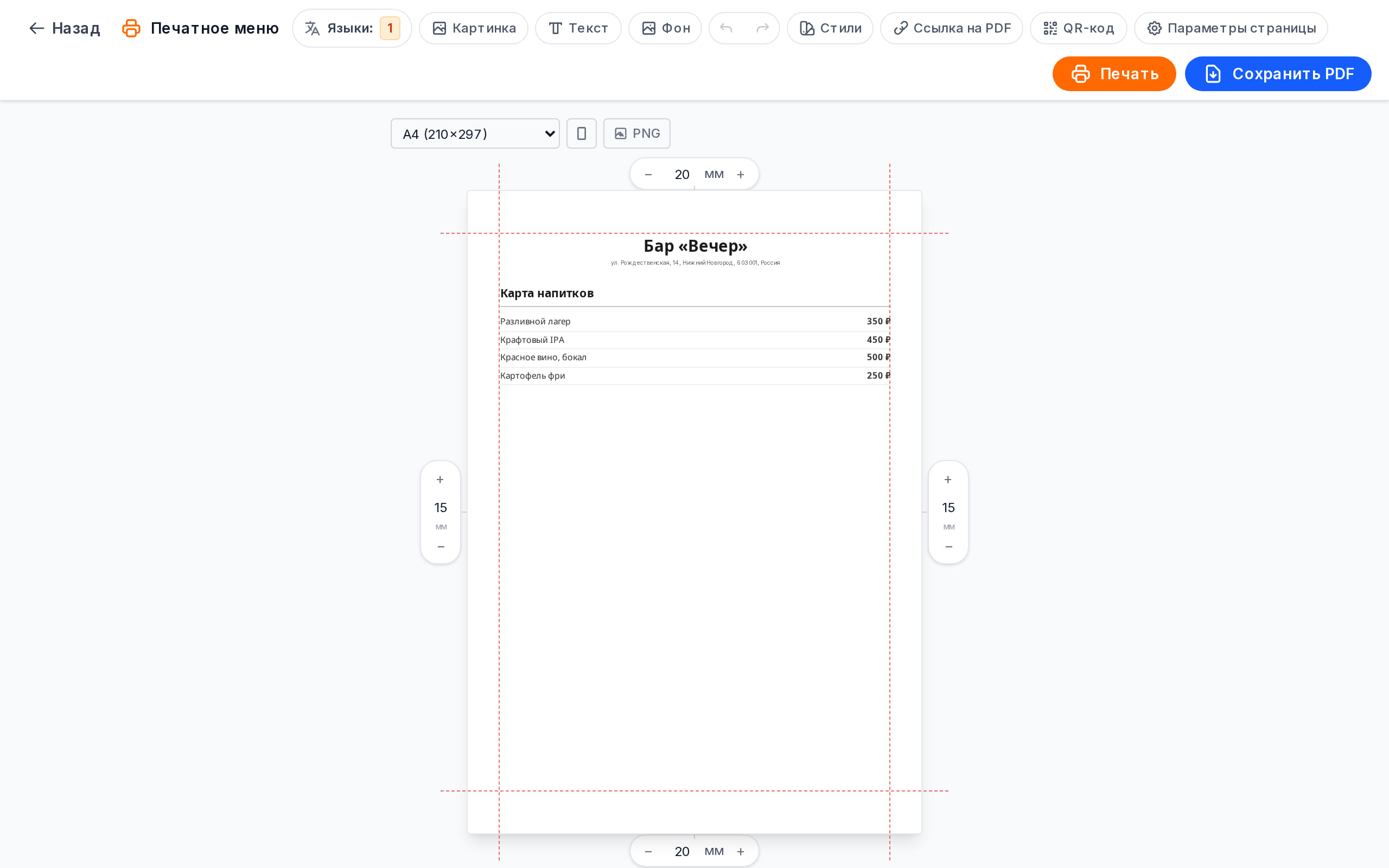Edit the top margin 20 field

[682, 175]
